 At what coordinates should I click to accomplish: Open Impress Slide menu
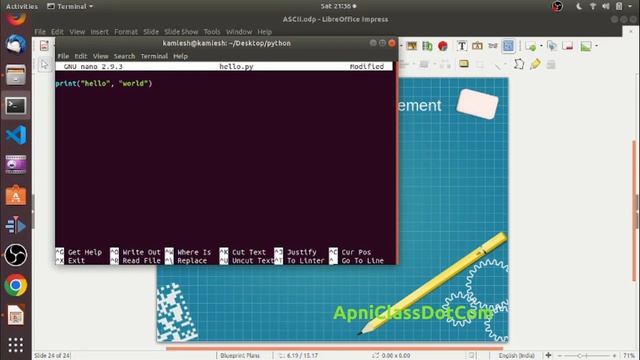151,31
